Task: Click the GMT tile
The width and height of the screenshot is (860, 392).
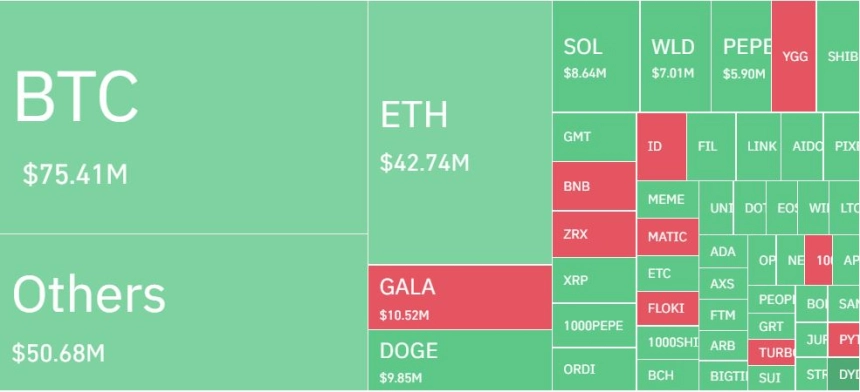Action: click(594, 137)
